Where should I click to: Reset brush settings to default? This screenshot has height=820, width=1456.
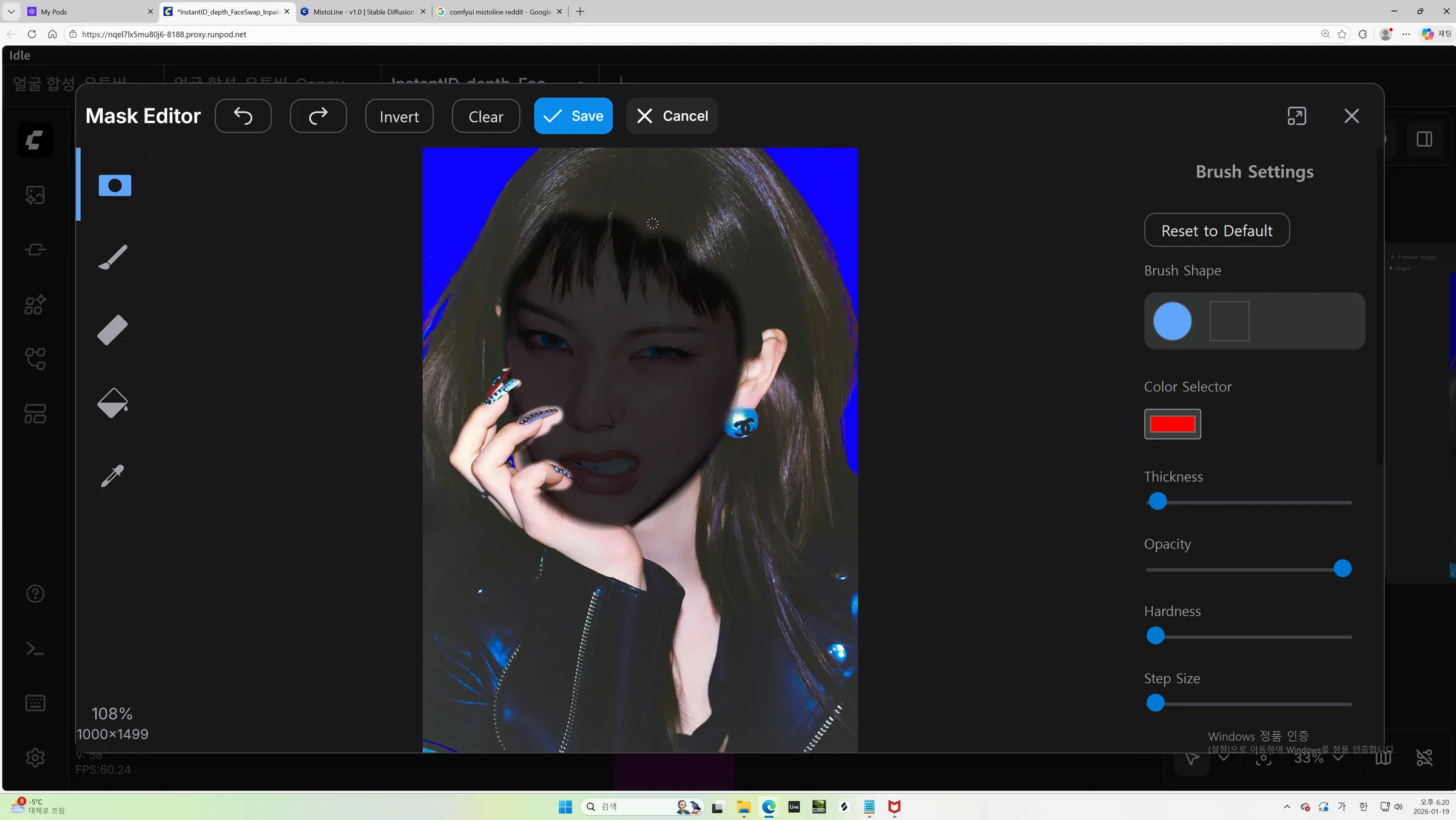[1216, 230]
